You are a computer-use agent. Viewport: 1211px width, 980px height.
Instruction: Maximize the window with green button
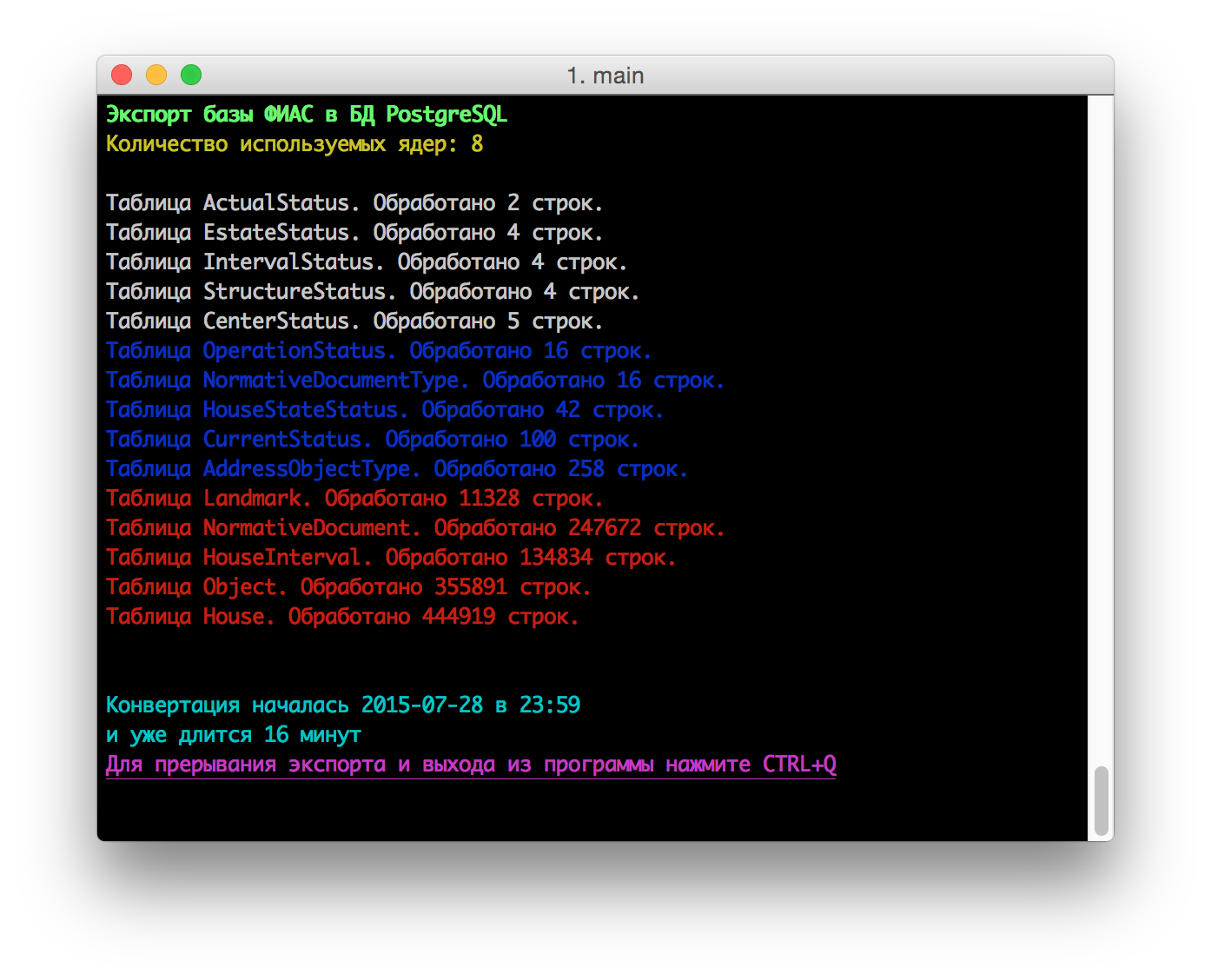(191, 75)
